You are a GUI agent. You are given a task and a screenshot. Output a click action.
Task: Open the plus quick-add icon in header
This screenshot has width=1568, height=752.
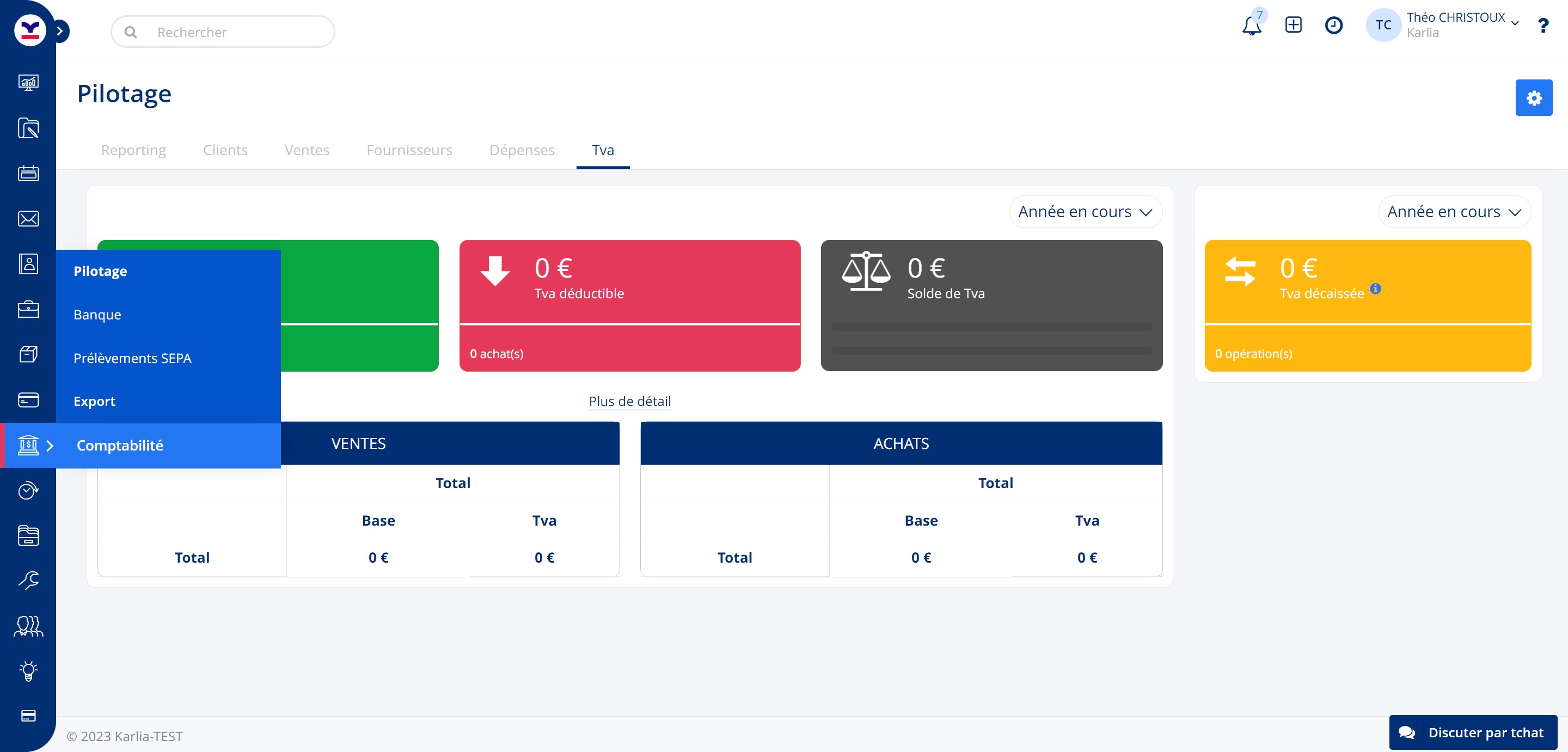click(x=1293, y=25)
